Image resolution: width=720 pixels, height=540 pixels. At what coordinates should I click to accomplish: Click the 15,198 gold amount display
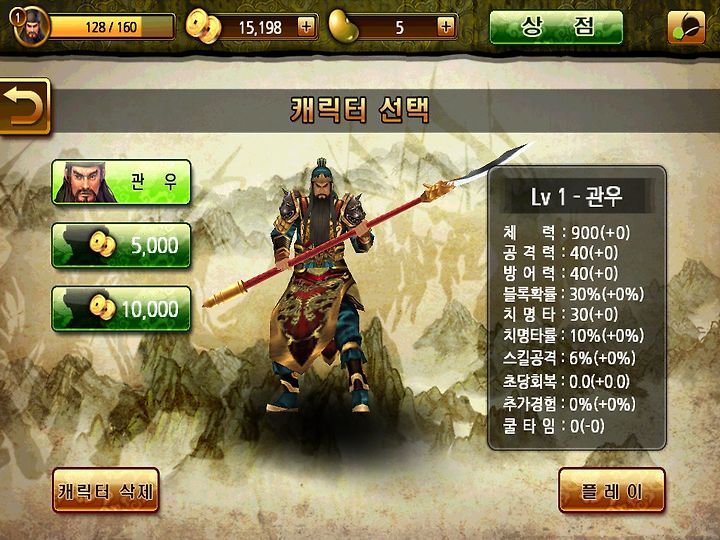point(260,28)
